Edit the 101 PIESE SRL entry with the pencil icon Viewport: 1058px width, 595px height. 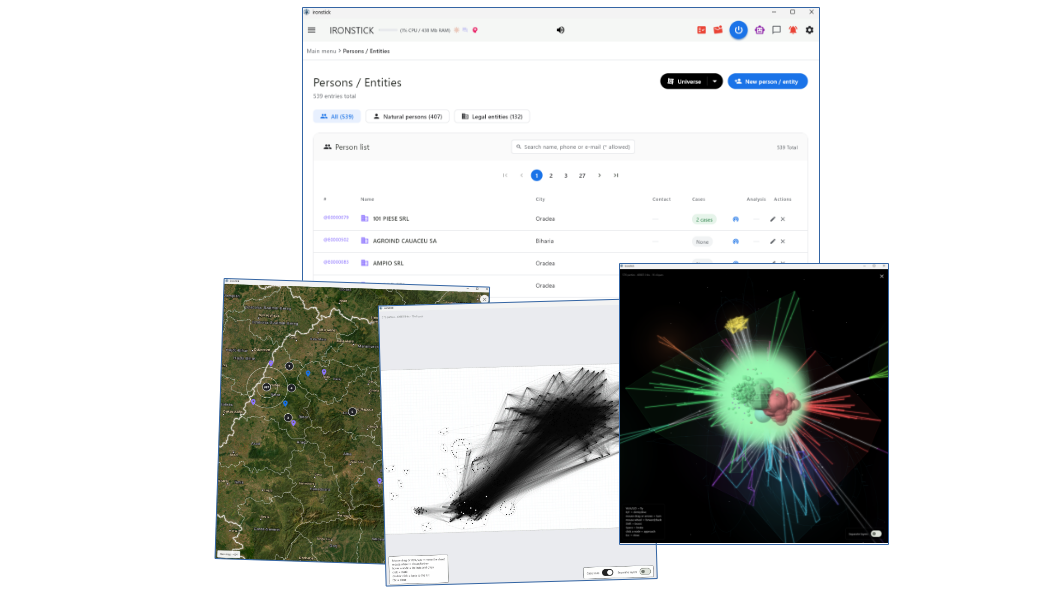coord(773,219)
